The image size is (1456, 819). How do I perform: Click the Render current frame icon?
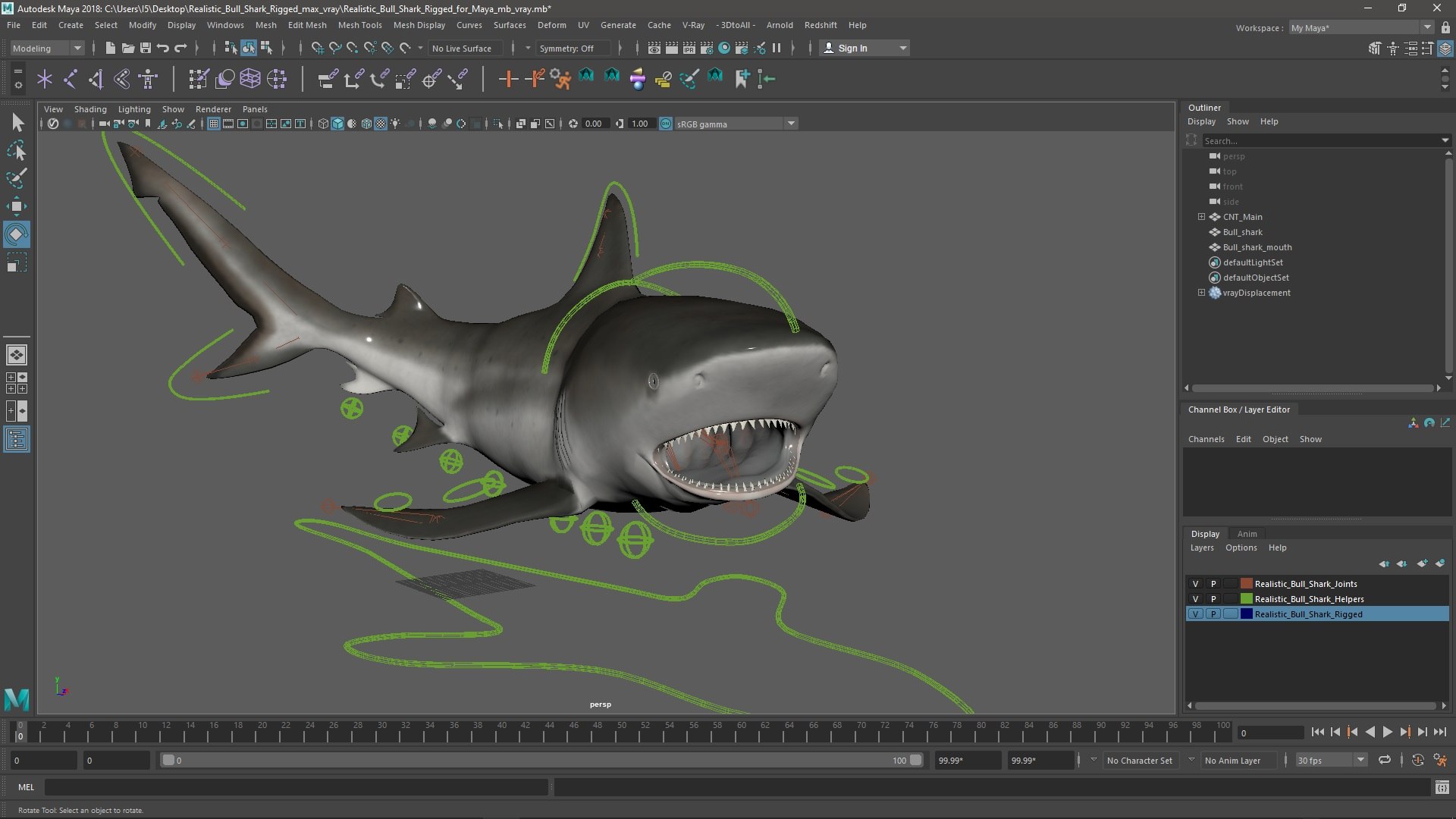coord(672,48)
